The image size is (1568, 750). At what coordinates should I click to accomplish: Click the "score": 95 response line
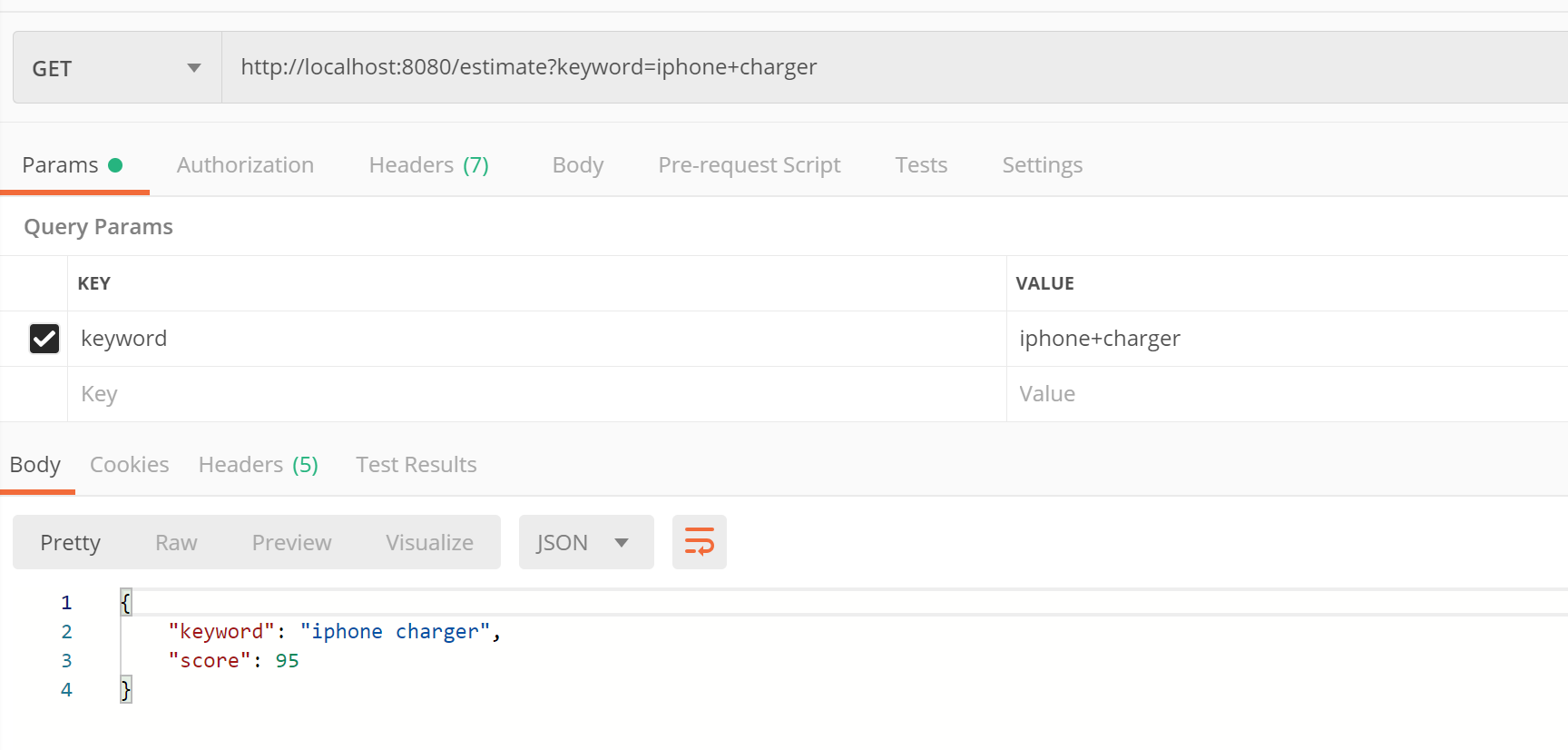click(234, 661)
